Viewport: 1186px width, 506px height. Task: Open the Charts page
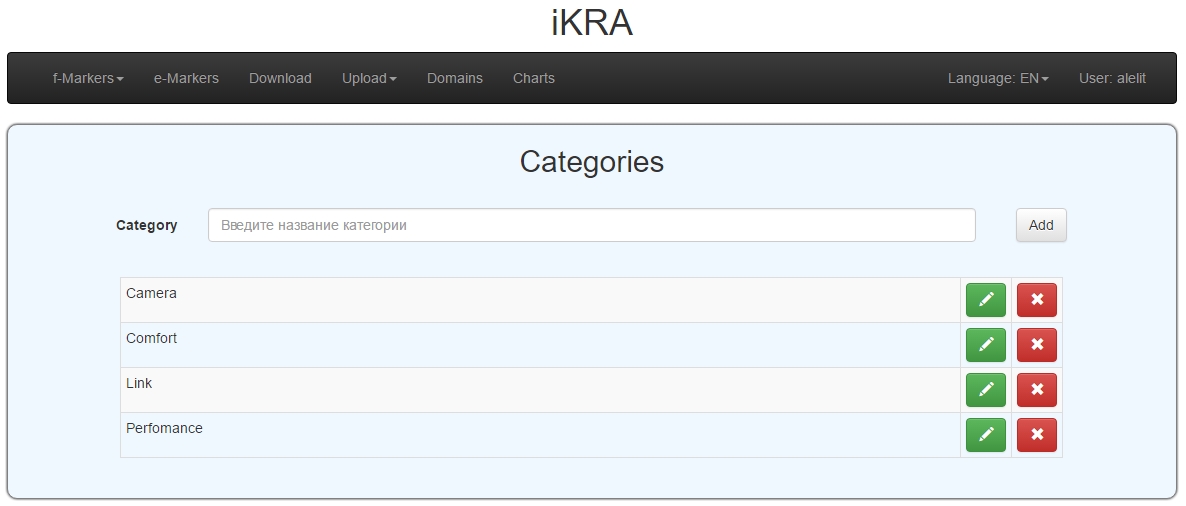[x=534, y=78]
